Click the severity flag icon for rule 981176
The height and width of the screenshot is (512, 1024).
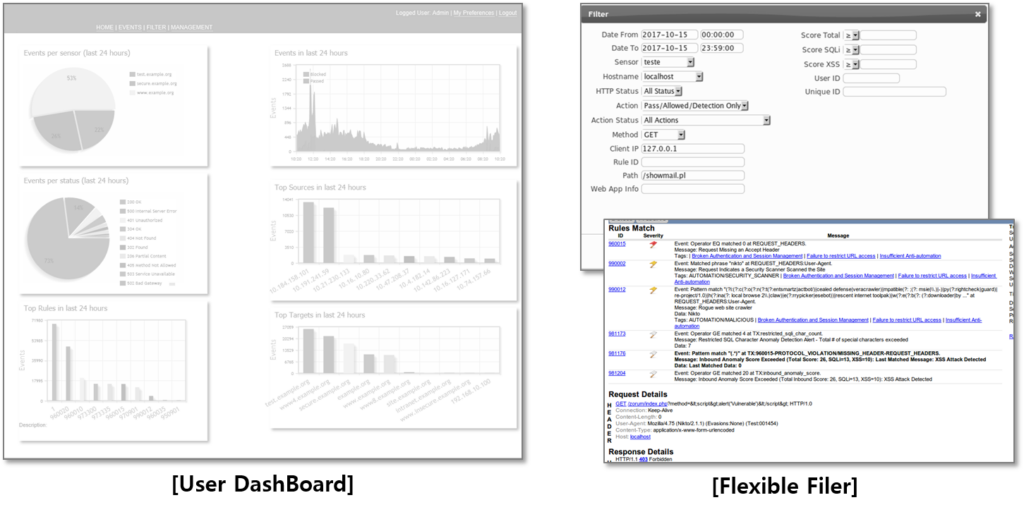(x=653, y=353)
